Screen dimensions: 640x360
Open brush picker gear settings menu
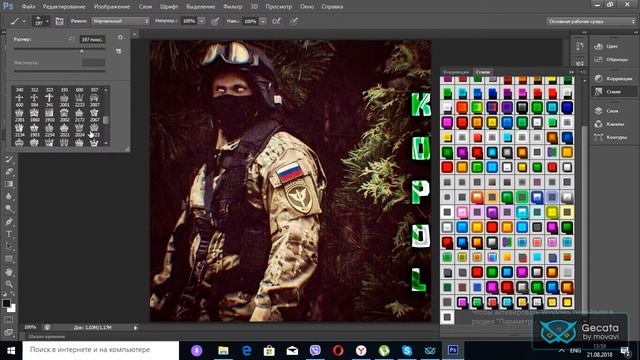(120, 38)
